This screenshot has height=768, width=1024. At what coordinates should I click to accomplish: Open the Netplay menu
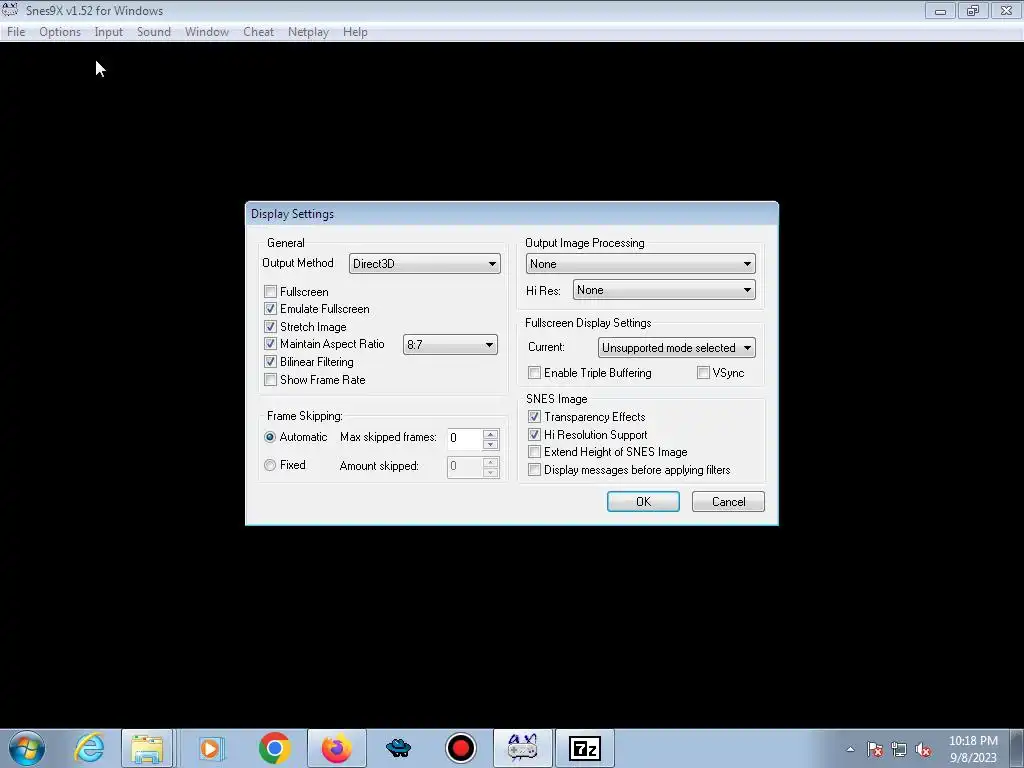308,31
